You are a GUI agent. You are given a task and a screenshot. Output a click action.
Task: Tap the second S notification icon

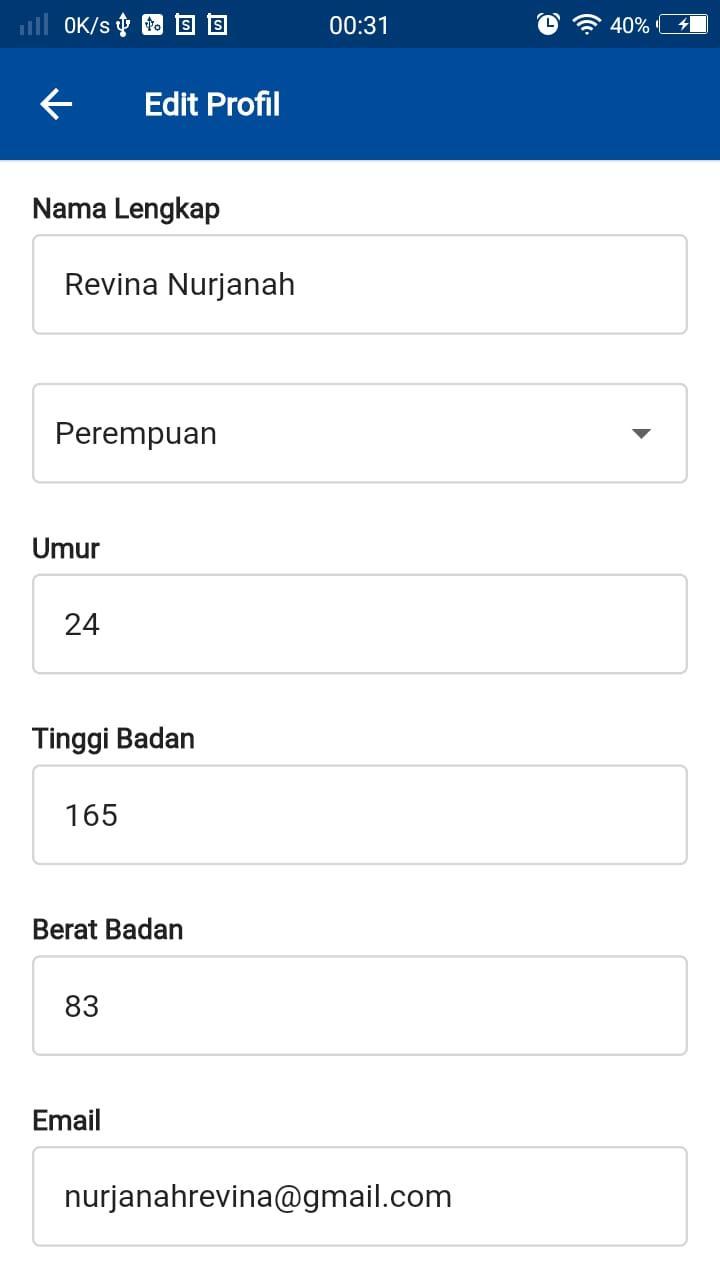click(x=217, y=25)
